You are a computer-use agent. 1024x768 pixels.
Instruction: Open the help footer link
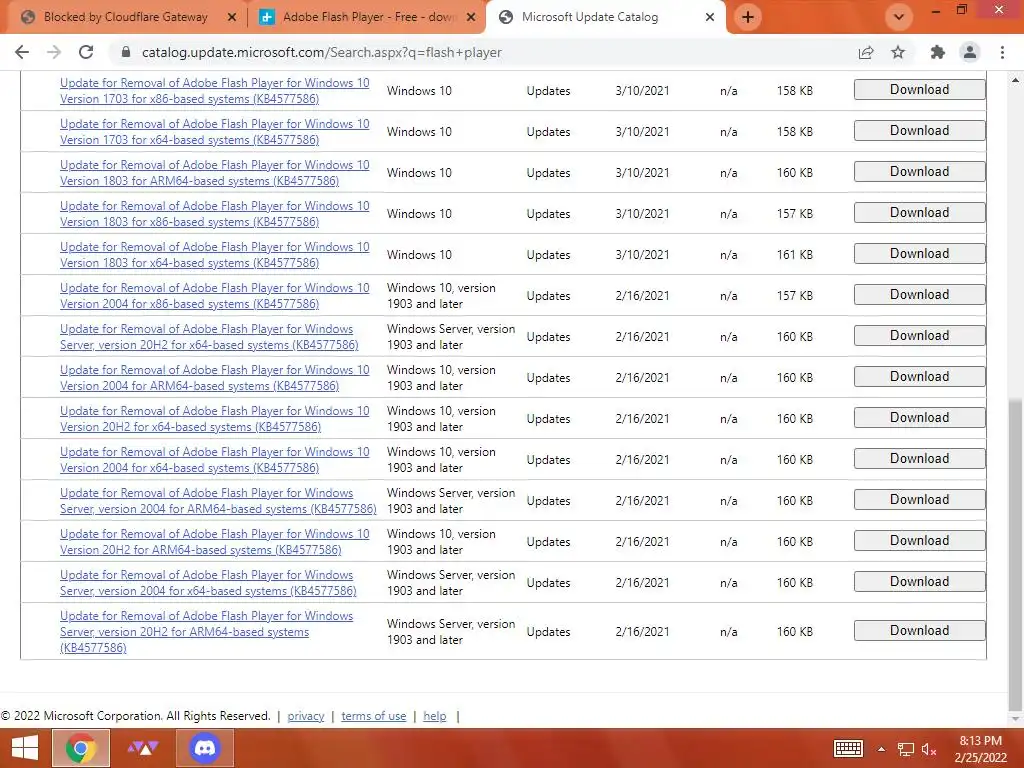point(435,716)
